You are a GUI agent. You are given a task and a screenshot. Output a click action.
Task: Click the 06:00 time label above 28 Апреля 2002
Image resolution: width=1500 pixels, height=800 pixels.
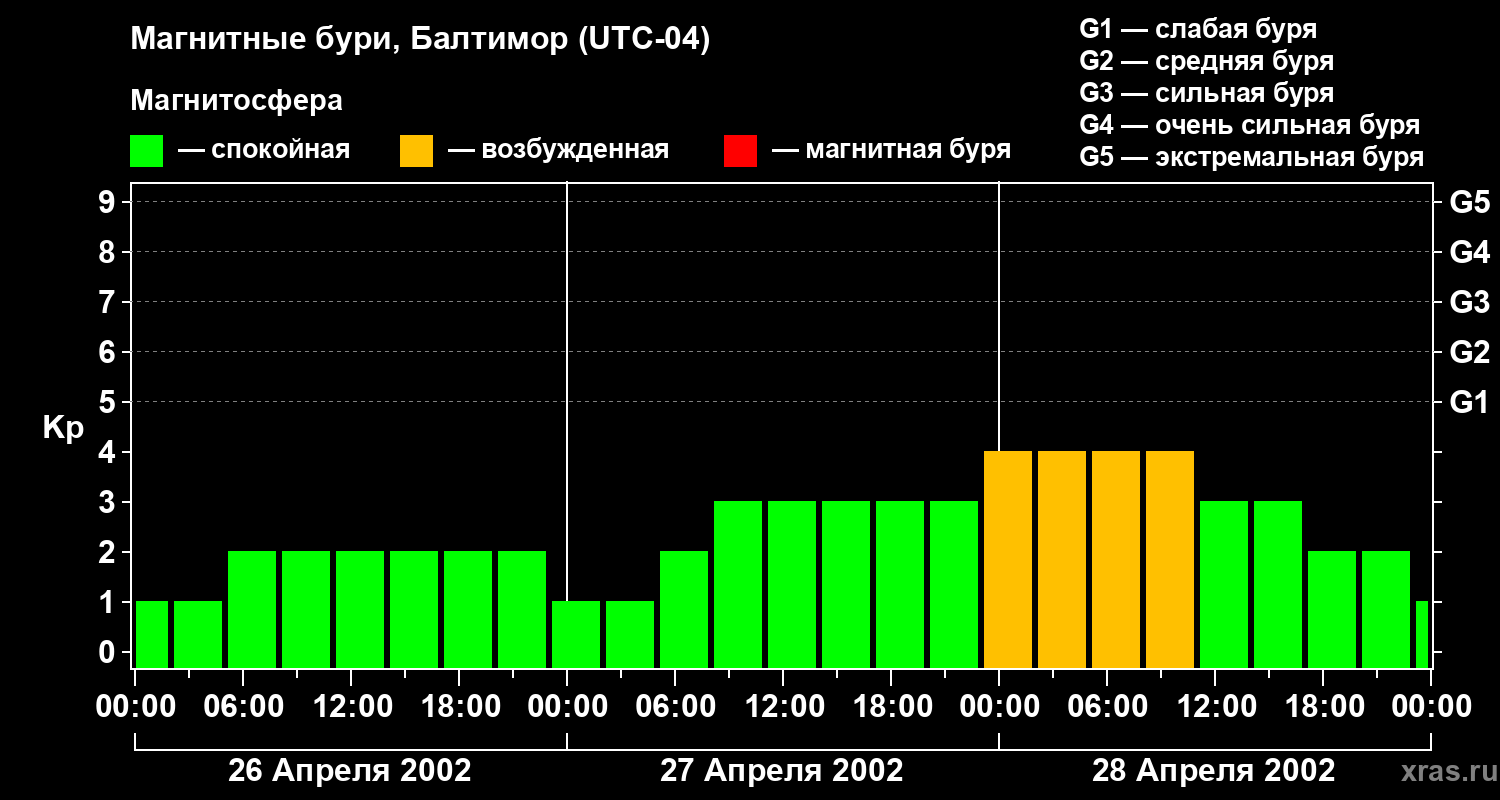click(x=1109, y=707)
